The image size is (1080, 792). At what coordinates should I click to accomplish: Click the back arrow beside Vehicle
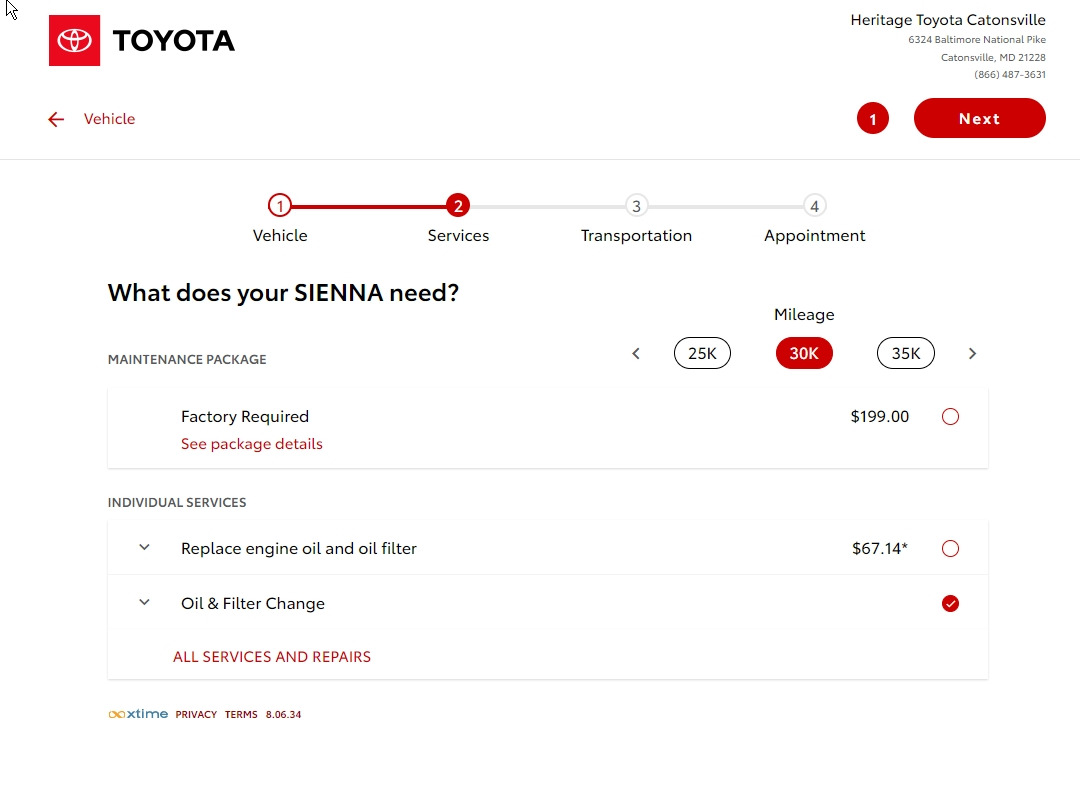point(56,119)
